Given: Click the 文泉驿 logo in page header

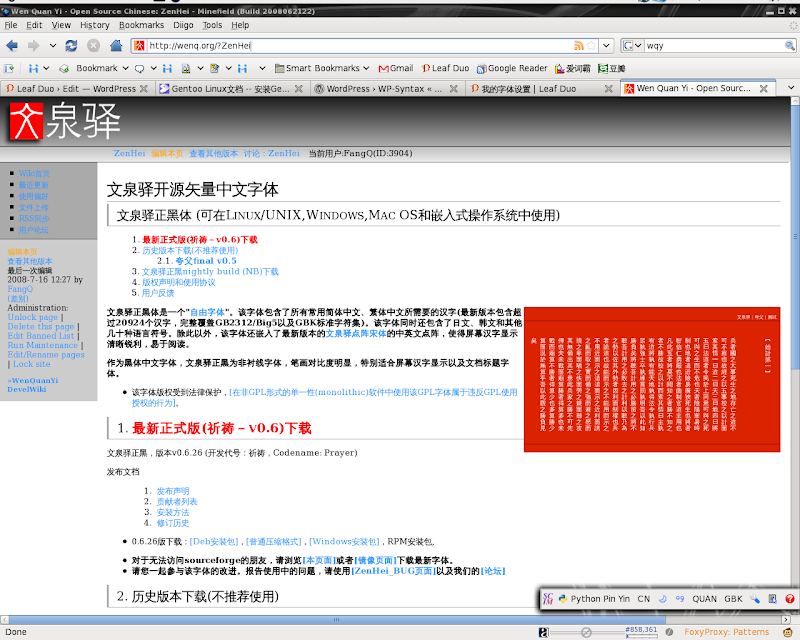Looking at the screenshot, I should click(65, 121).
